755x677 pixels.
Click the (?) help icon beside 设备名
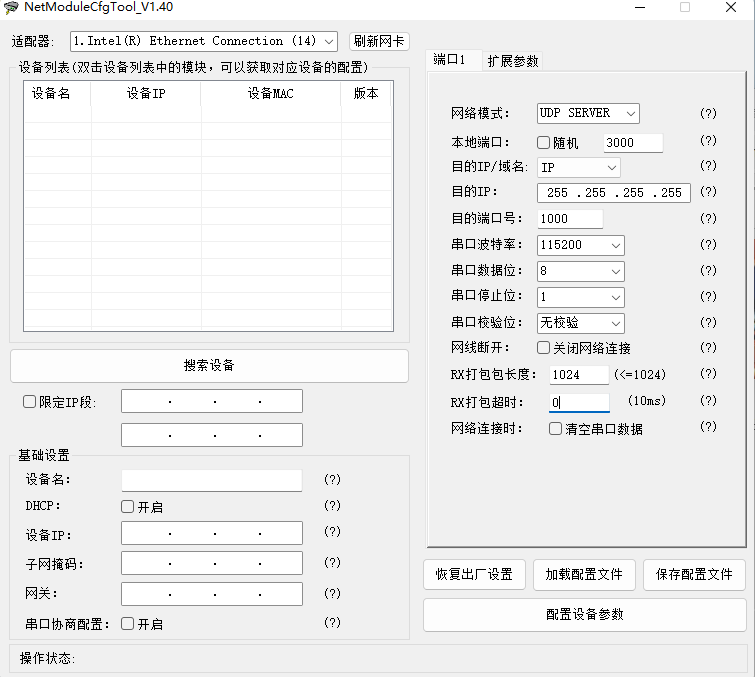tap(333, 480)
